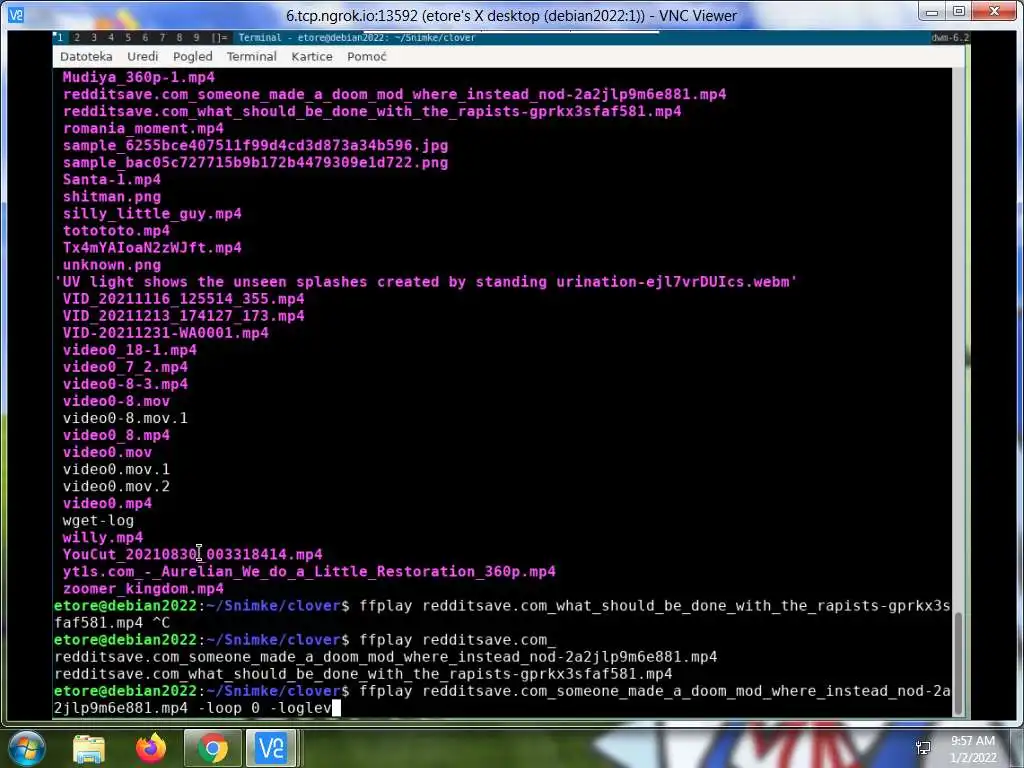Switch to dwm tag 1
This screenshot has height=768, width=1024.
pyautogui.click(x=60, y=38)
